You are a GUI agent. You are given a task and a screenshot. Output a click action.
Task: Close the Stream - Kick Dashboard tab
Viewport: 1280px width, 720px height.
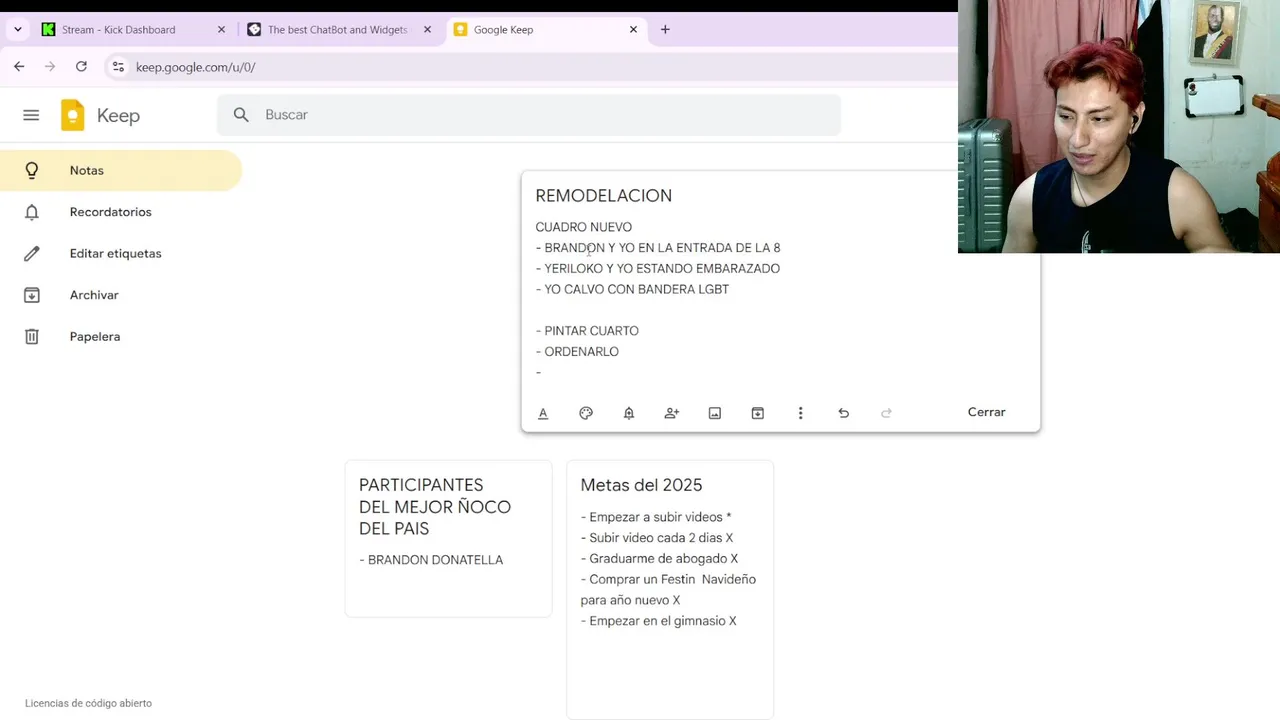pos(221,30)
